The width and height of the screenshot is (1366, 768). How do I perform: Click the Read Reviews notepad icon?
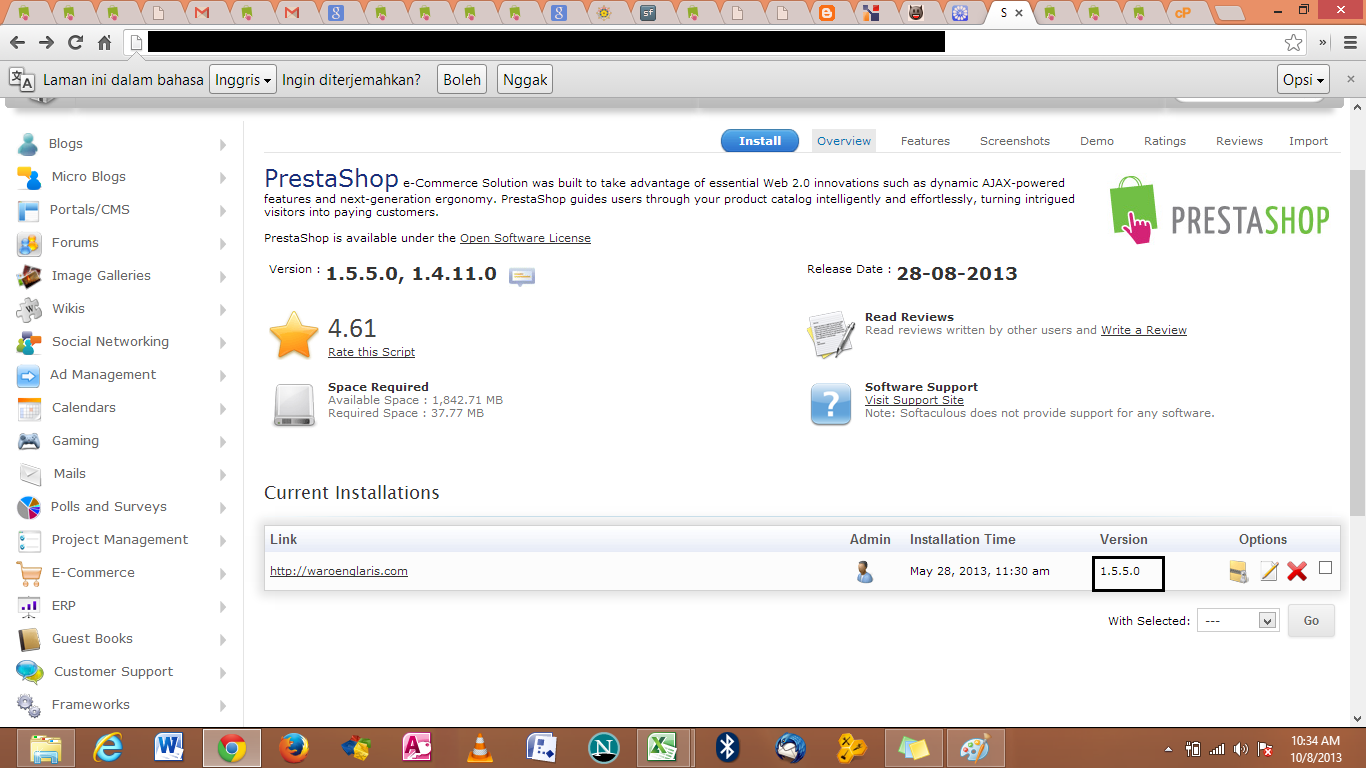tap(831, 334)
